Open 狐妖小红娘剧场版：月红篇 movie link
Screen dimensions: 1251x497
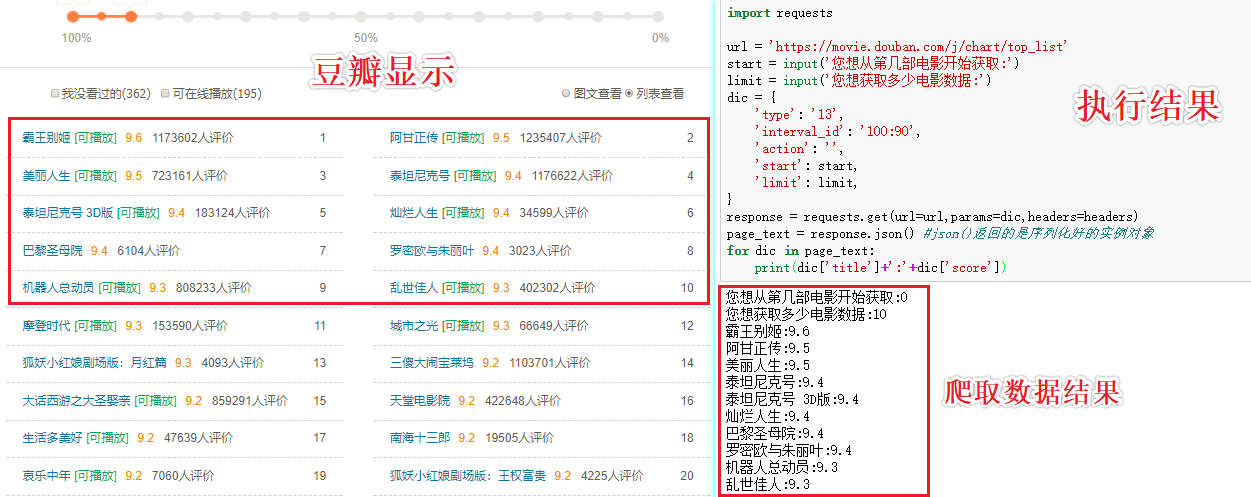95,363
